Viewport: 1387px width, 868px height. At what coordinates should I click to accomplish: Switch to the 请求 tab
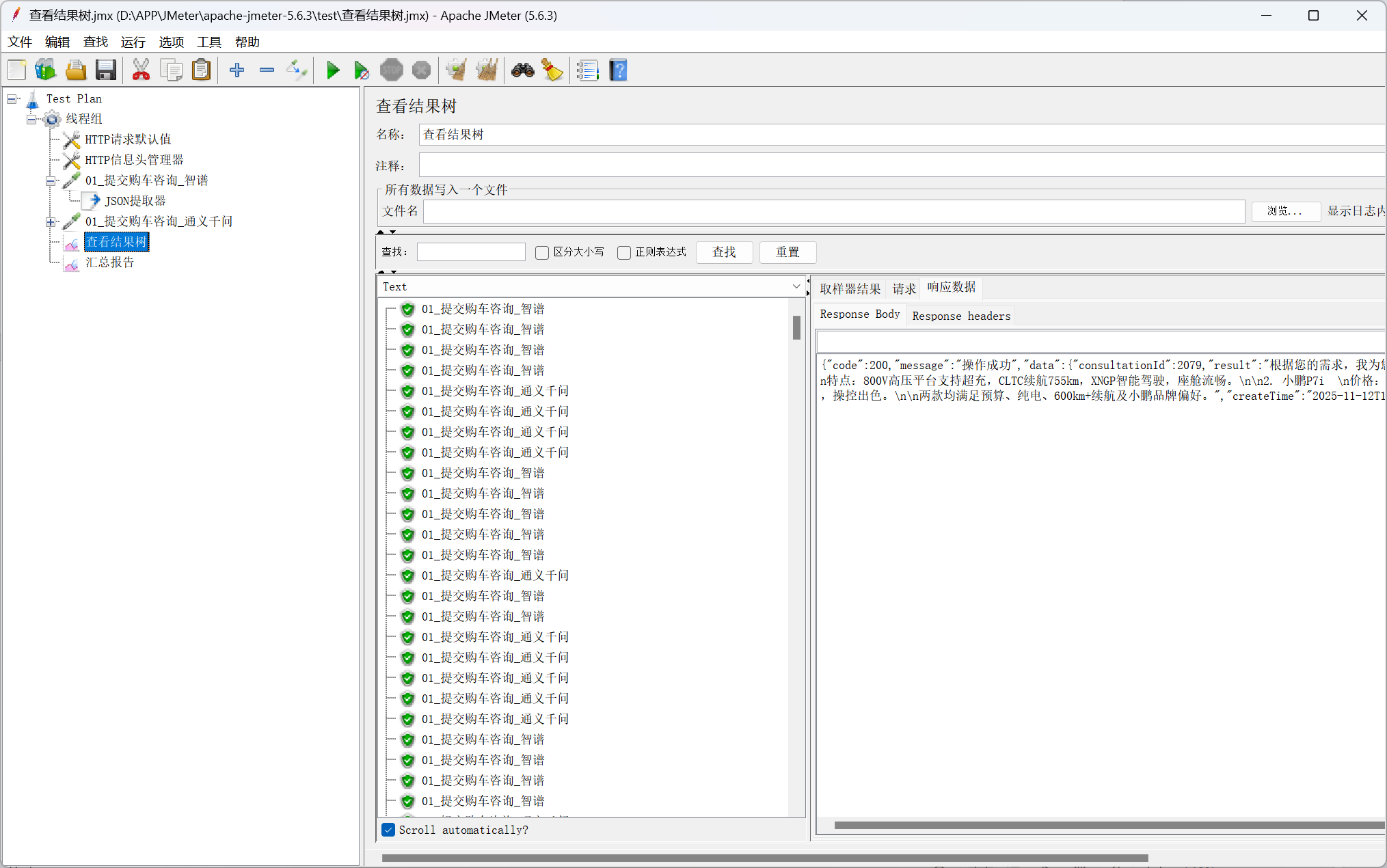(x=904, y=288)
